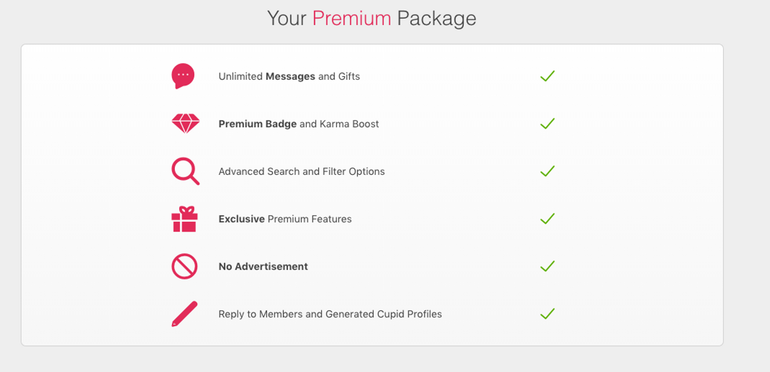Select the Exclusive Premium Features text
Viewport: 770px width, 372px height.
pos(285,219)
